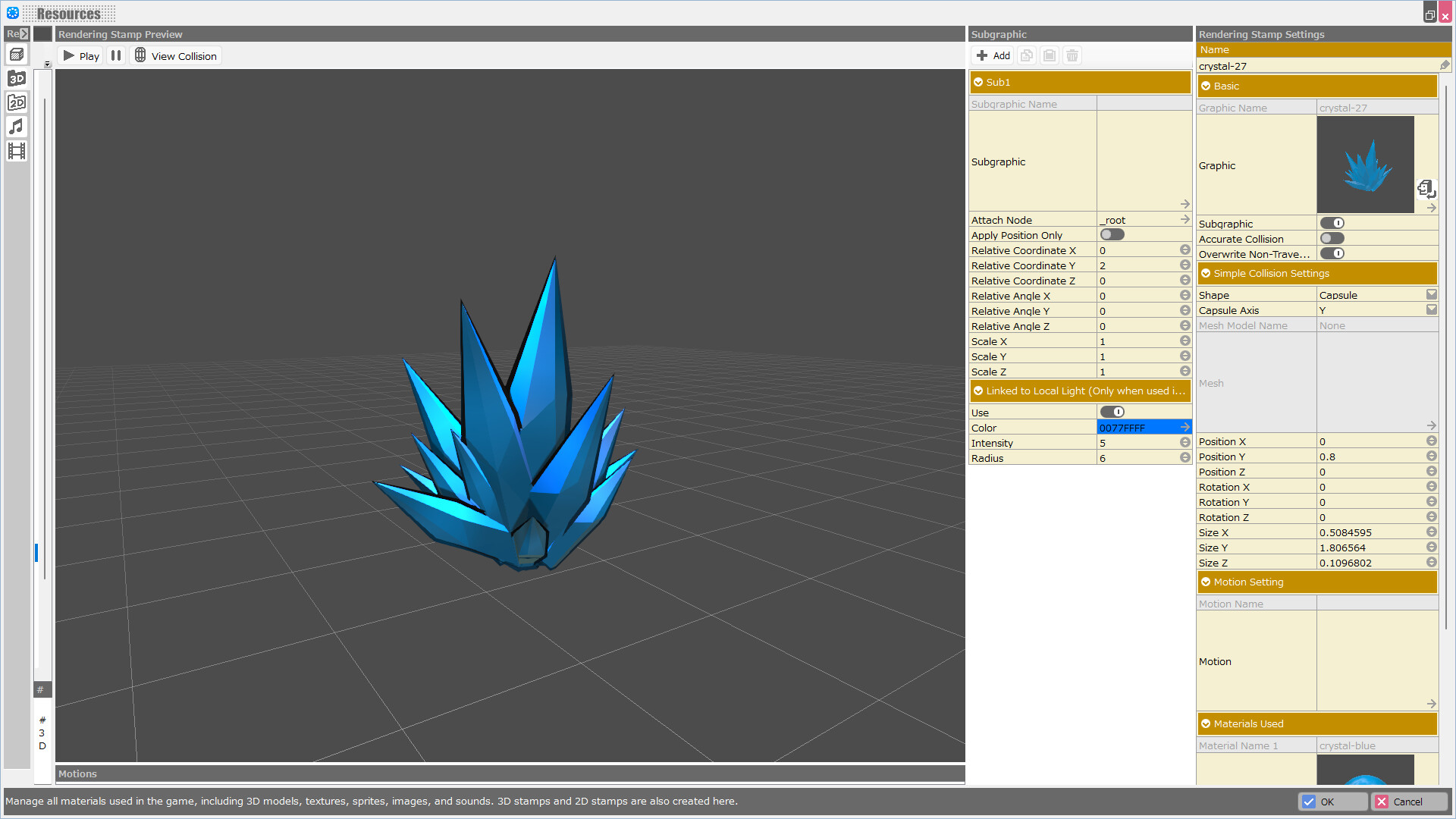Collapse the Motion Setting section

click(1207, 582)
